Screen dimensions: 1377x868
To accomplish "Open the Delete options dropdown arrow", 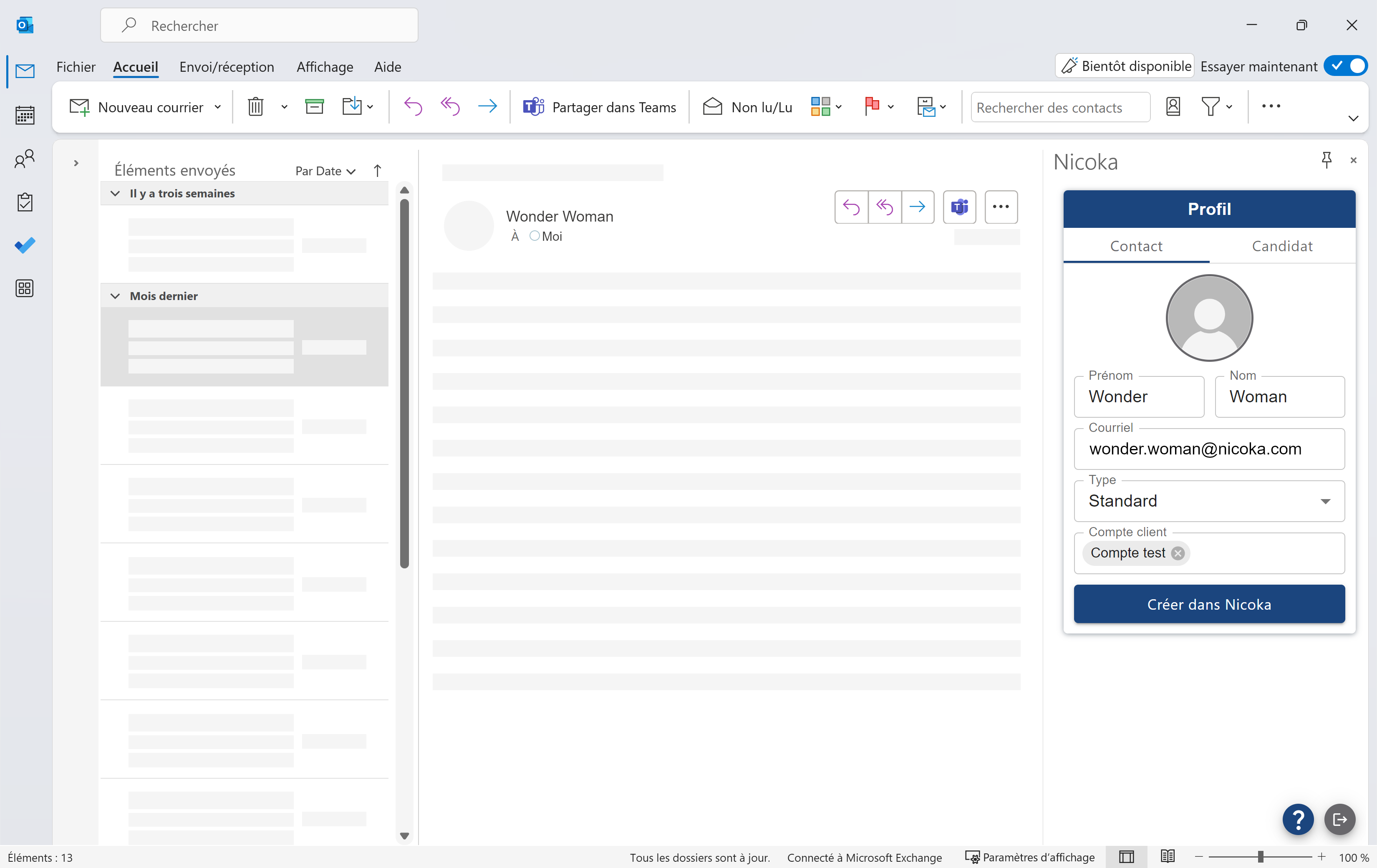I will pos(284,107).
